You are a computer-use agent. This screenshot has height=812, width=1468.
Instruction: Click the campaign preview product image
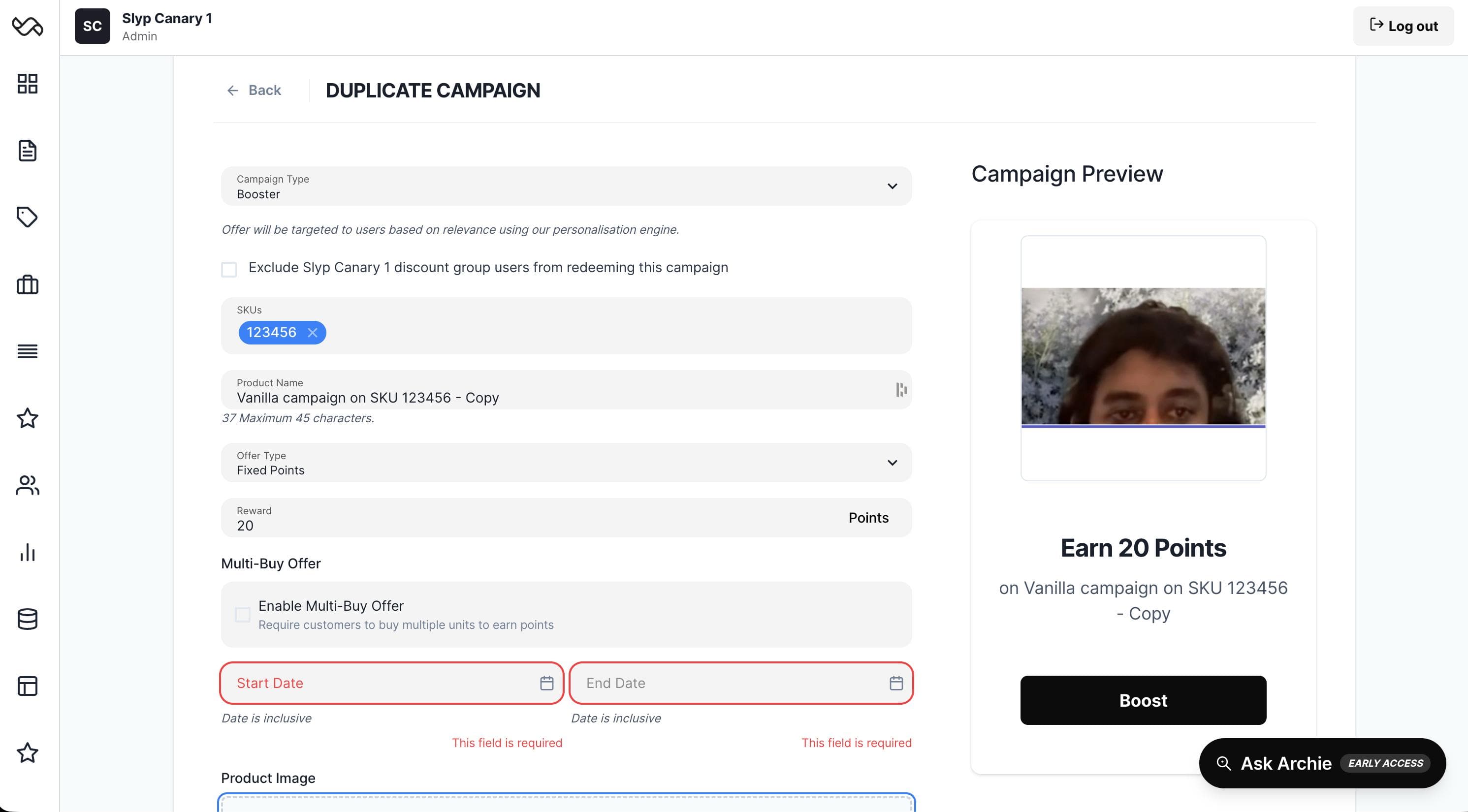(x=1143, y=357)
